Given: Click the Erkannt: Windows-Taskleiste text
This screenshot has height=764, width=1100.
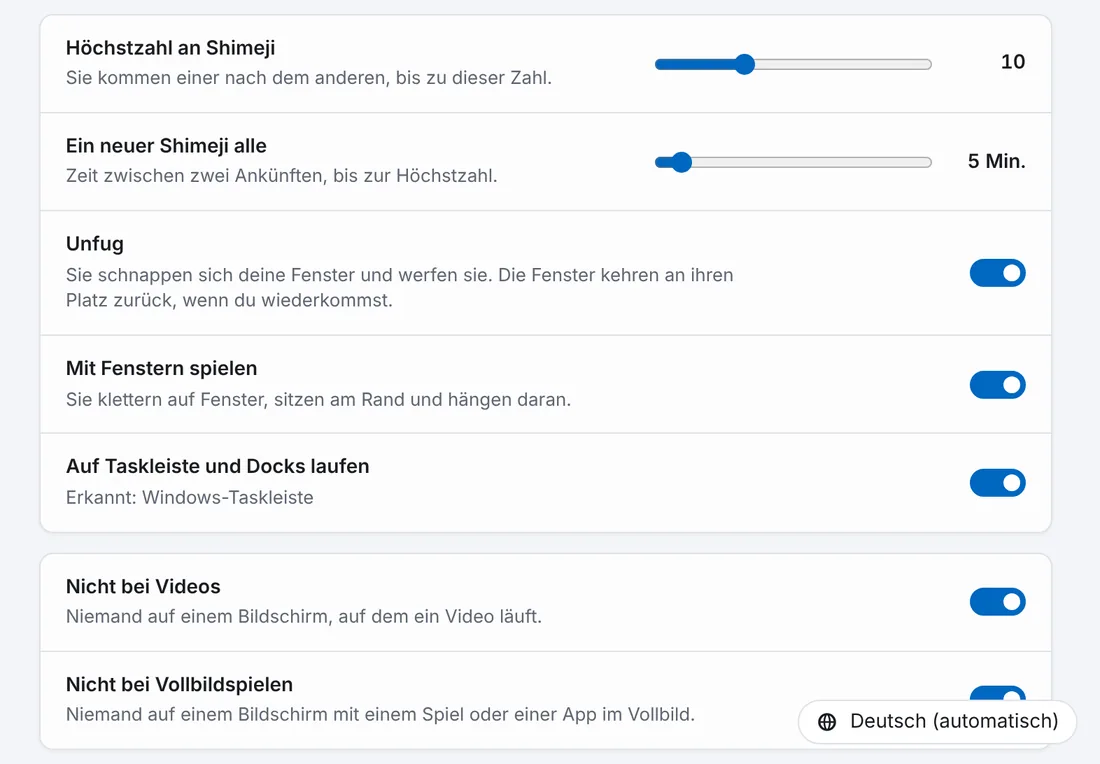Looking at the screenshot, I should click(x=189, y=497).
